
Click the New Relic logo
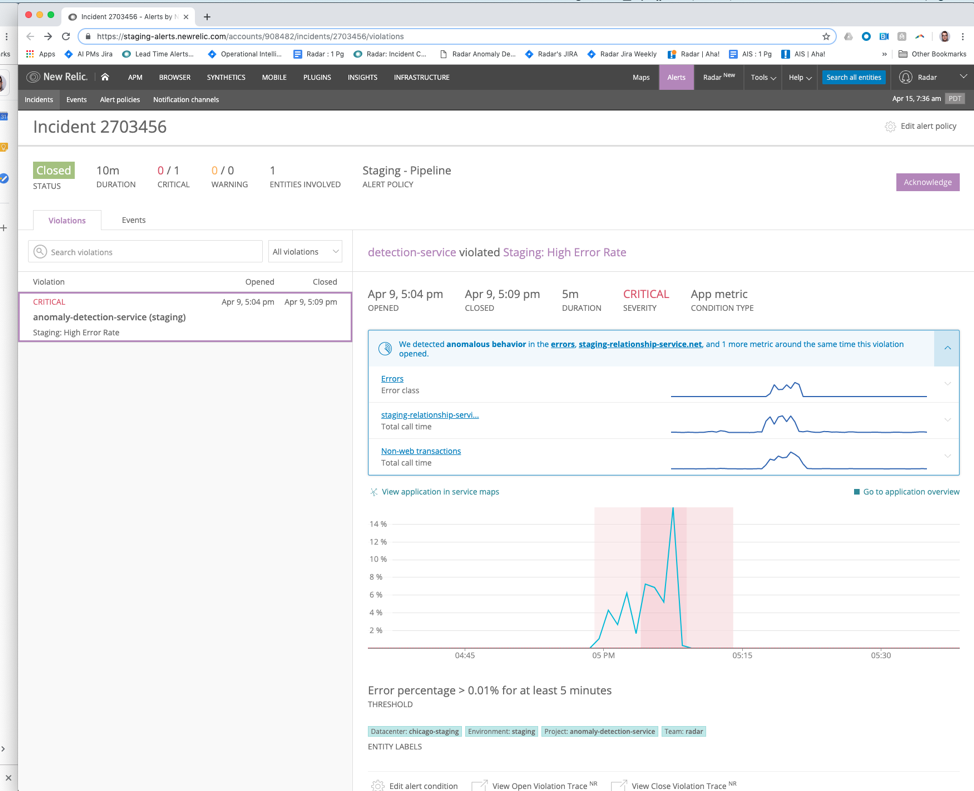(x=57, y=76)
